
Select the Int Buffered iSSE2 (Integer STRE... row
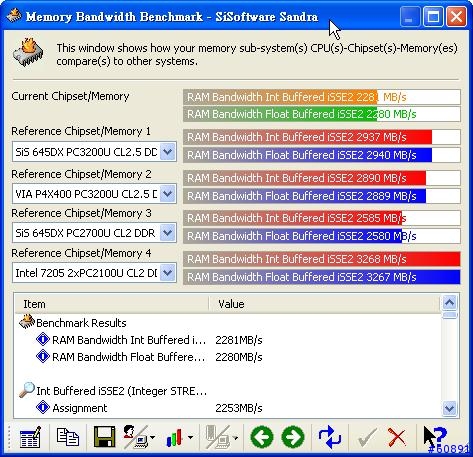228,391
